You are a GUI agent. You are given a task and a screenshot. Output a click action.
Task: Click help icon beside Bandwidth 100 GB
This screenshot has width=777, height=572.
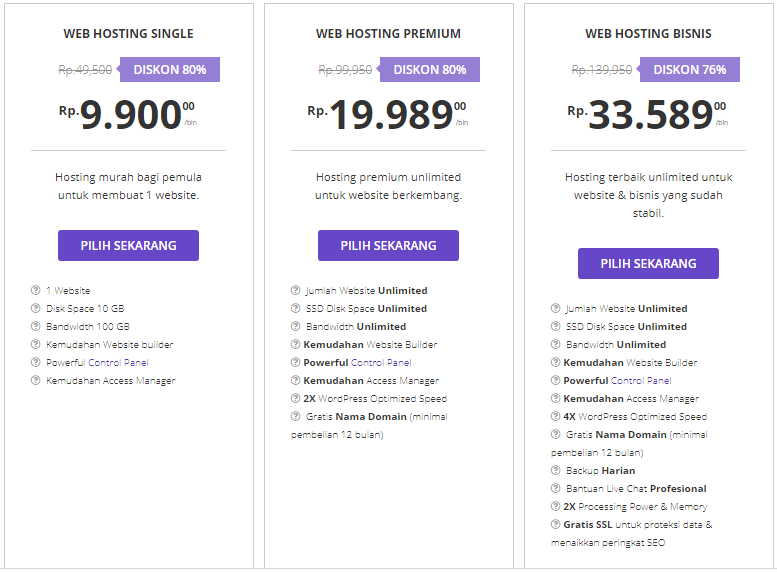click(x=36, y=327)
